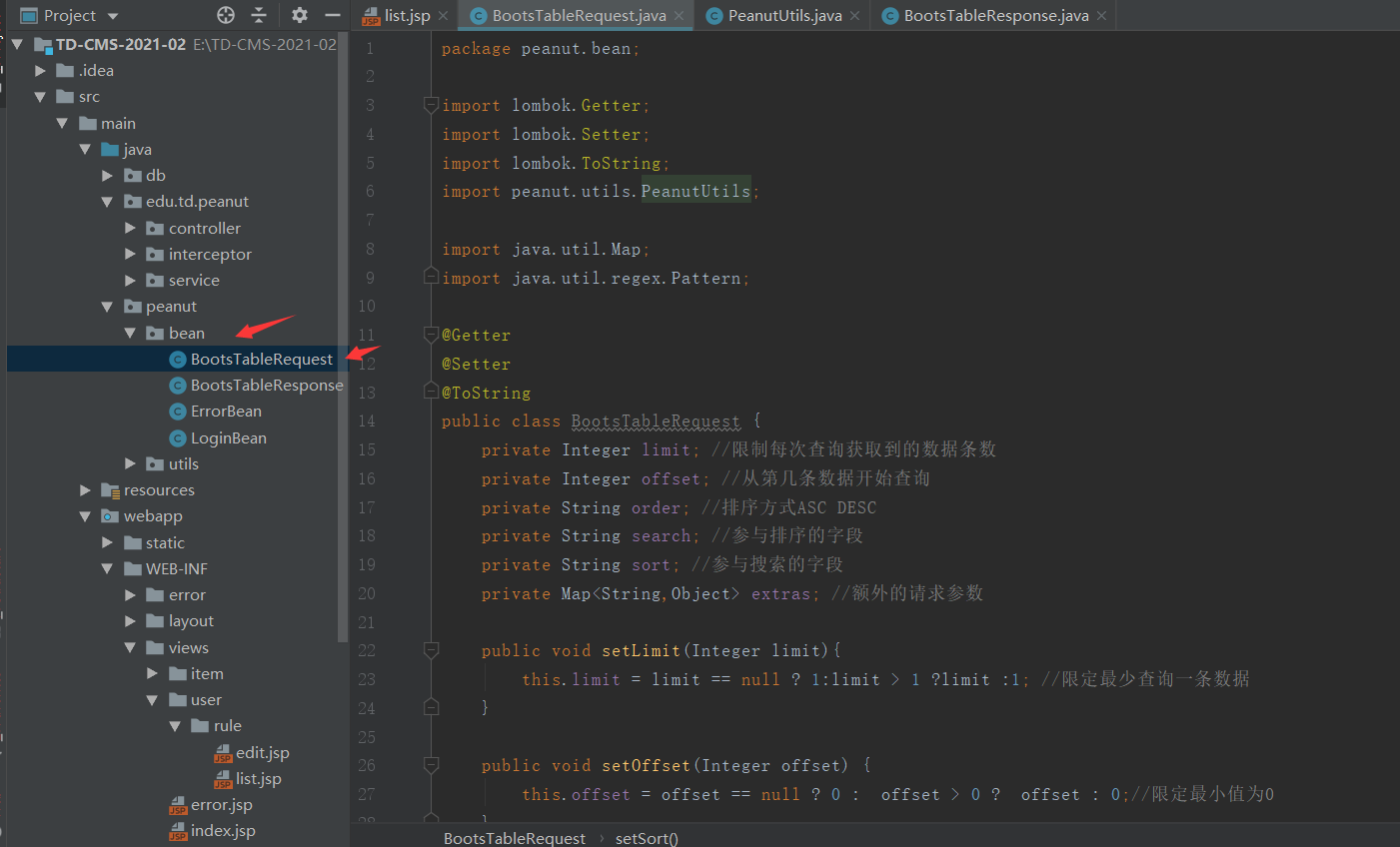Expand the db package
This screenshot has height=847, width=1400.
pyautogui.click(x=107, y=176)
